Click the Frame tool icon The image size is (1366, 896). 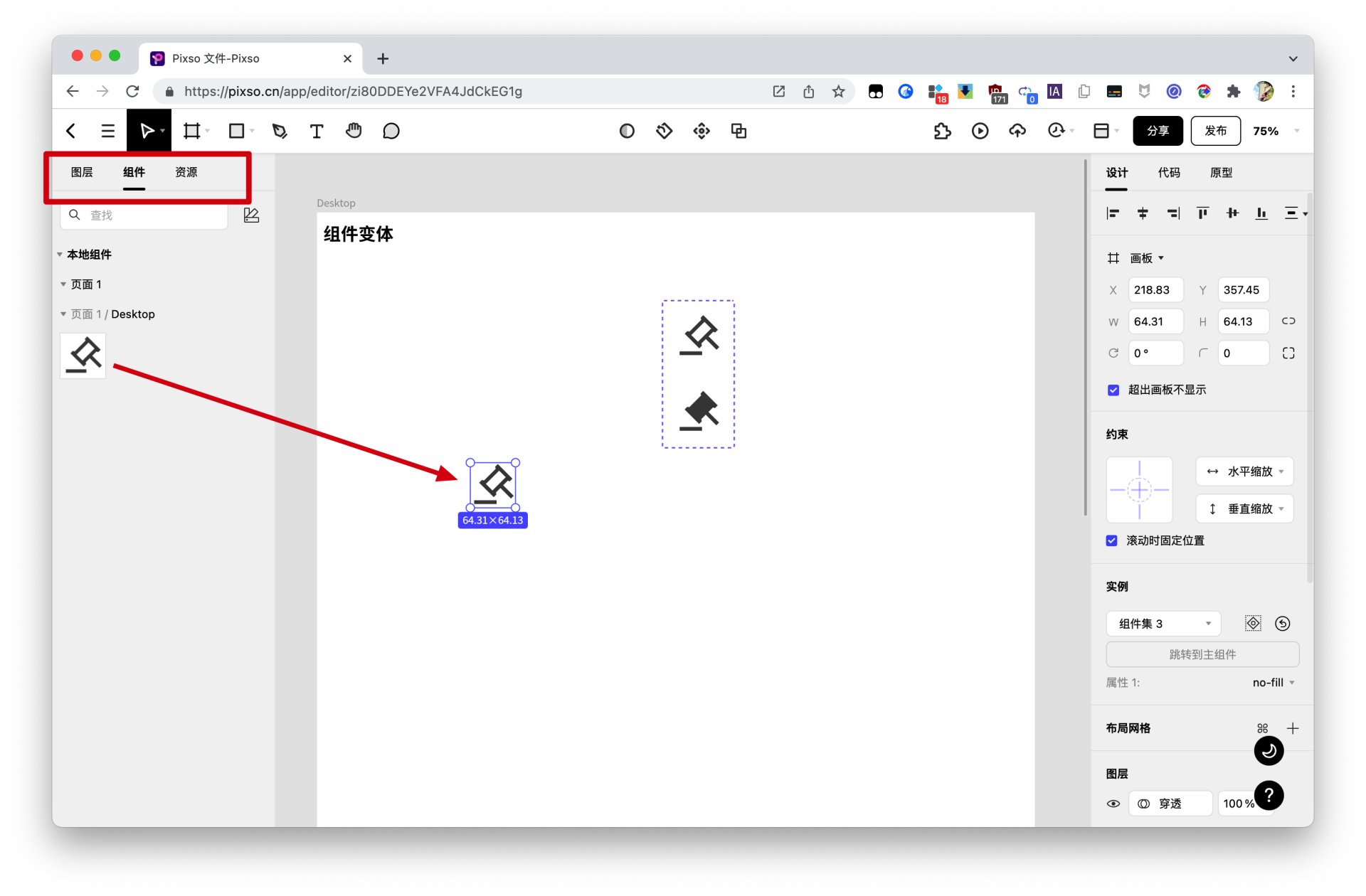click(191, 131)
